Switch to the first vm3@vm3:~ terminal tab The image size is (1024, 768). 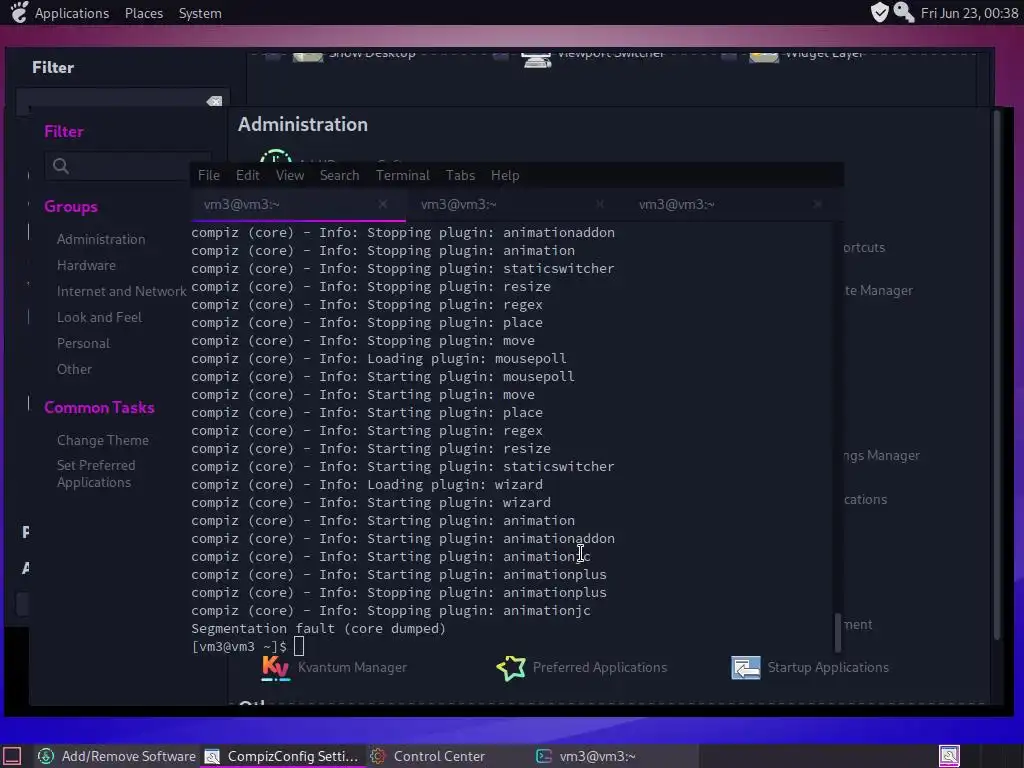298,204
